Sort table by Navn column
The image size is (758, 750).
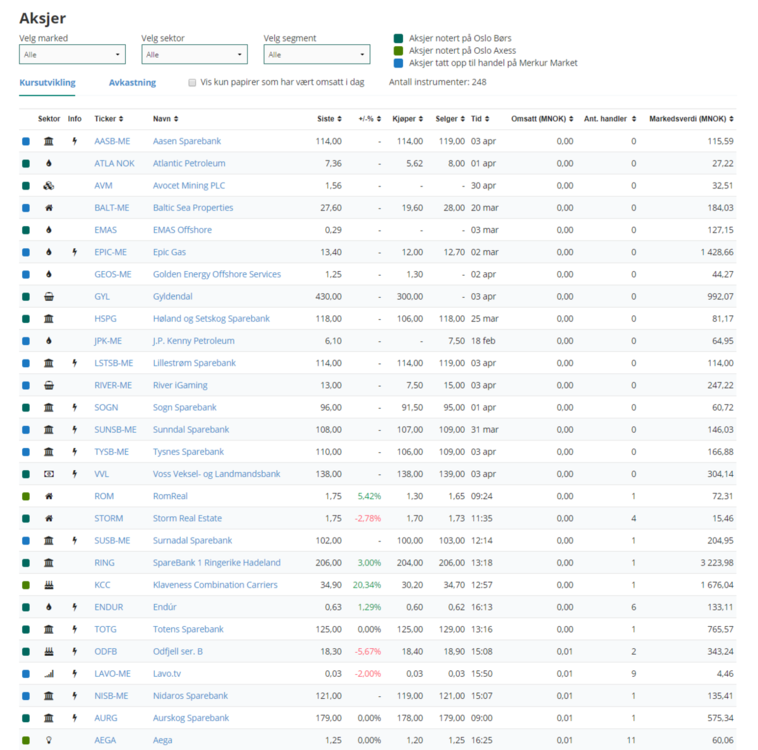165,119
